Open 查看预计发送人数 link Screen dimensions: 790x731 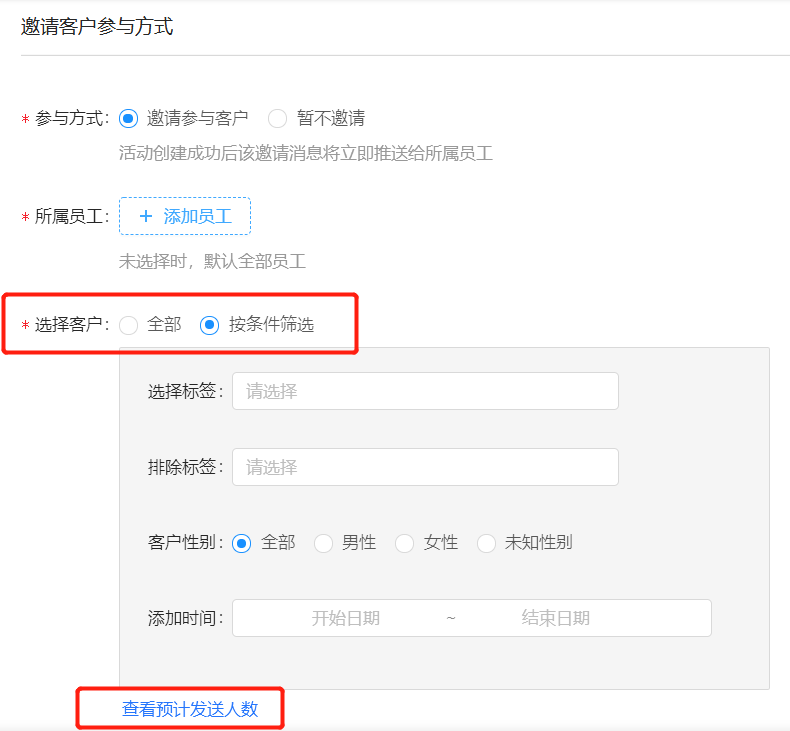190,709
